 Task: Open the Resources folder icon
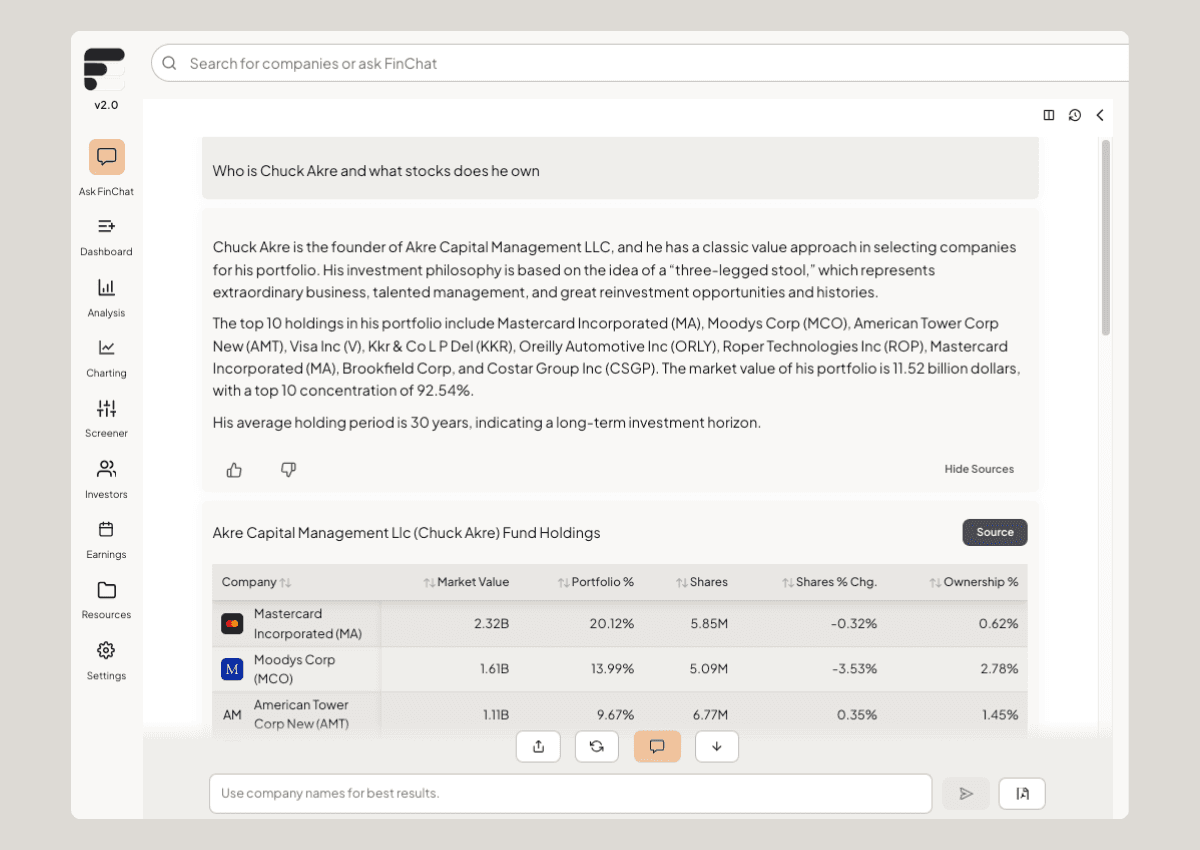[x=106, y=590]
